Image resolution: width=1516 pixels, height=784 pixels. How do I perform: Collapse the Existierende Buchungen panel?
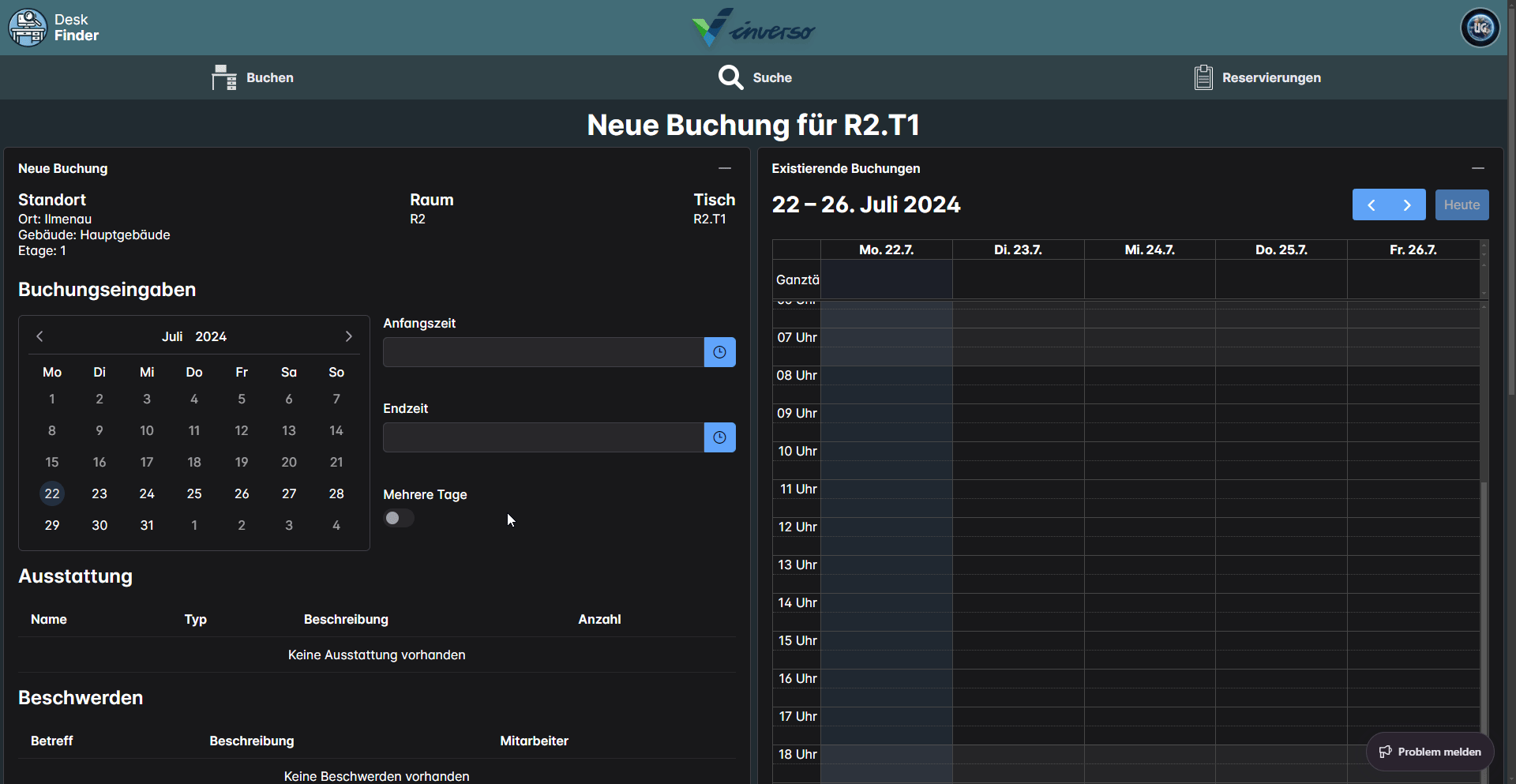coord(1478,168)
